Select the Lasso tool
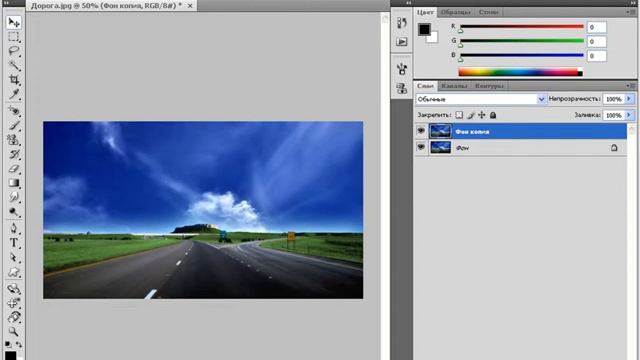 [x=14, y=51]
